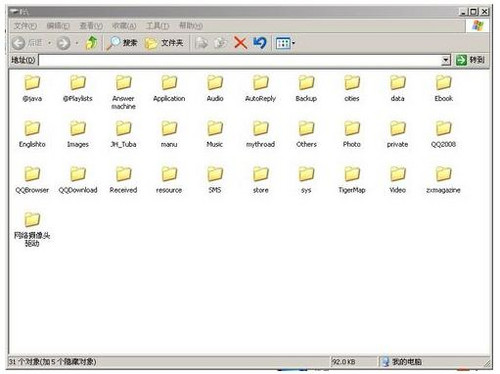Select the sys folder
Viewport: 500px width, 374px height.
point(306,180)
